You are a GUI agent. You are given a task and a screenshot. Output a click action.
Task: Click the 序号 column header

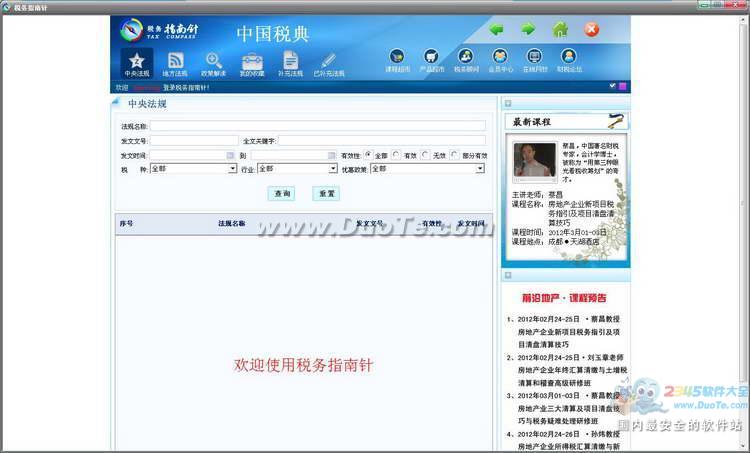click(x=126, y=223)
